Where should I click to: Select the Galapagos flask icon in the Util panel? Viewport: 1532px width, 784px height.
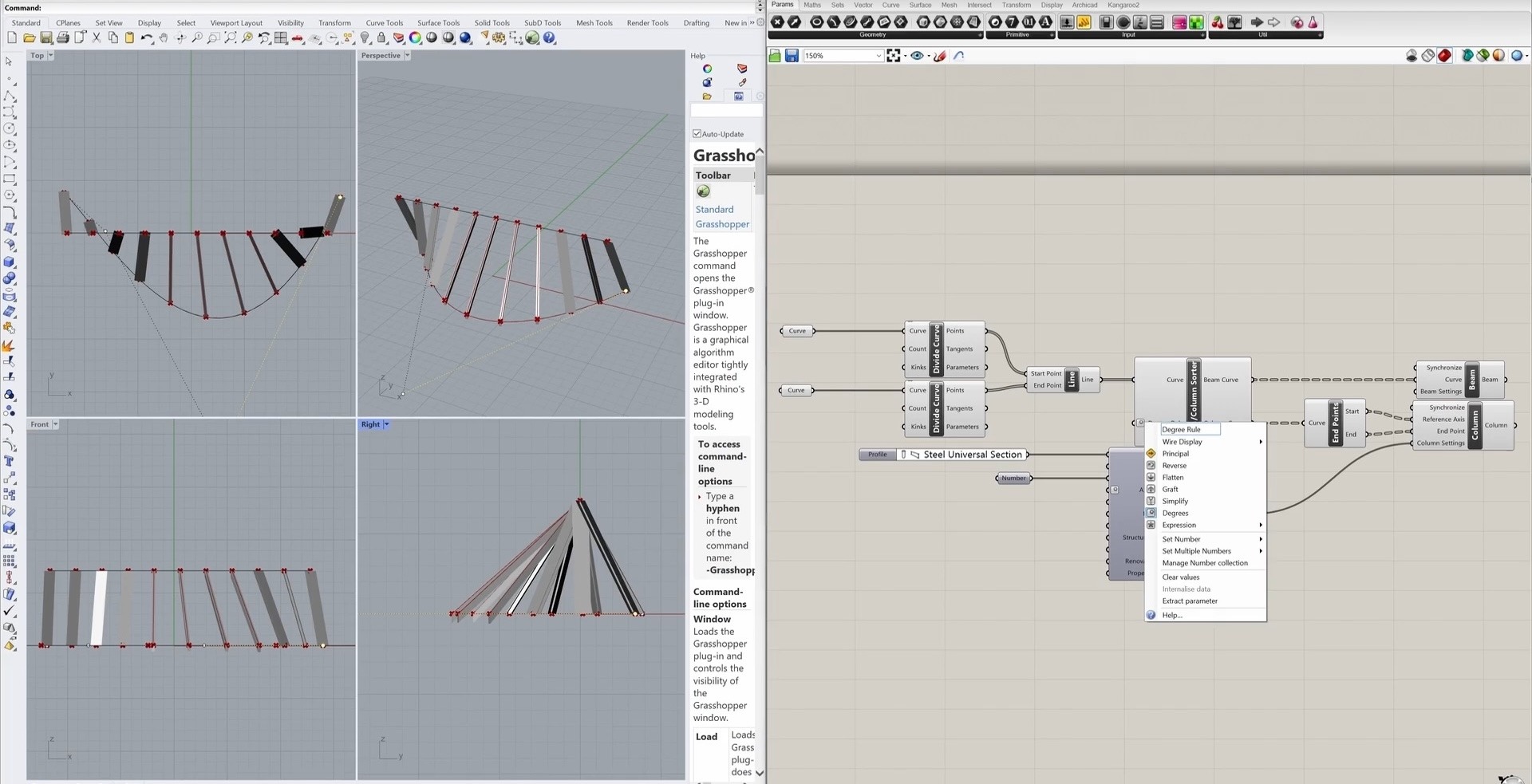pos(1313,22)
